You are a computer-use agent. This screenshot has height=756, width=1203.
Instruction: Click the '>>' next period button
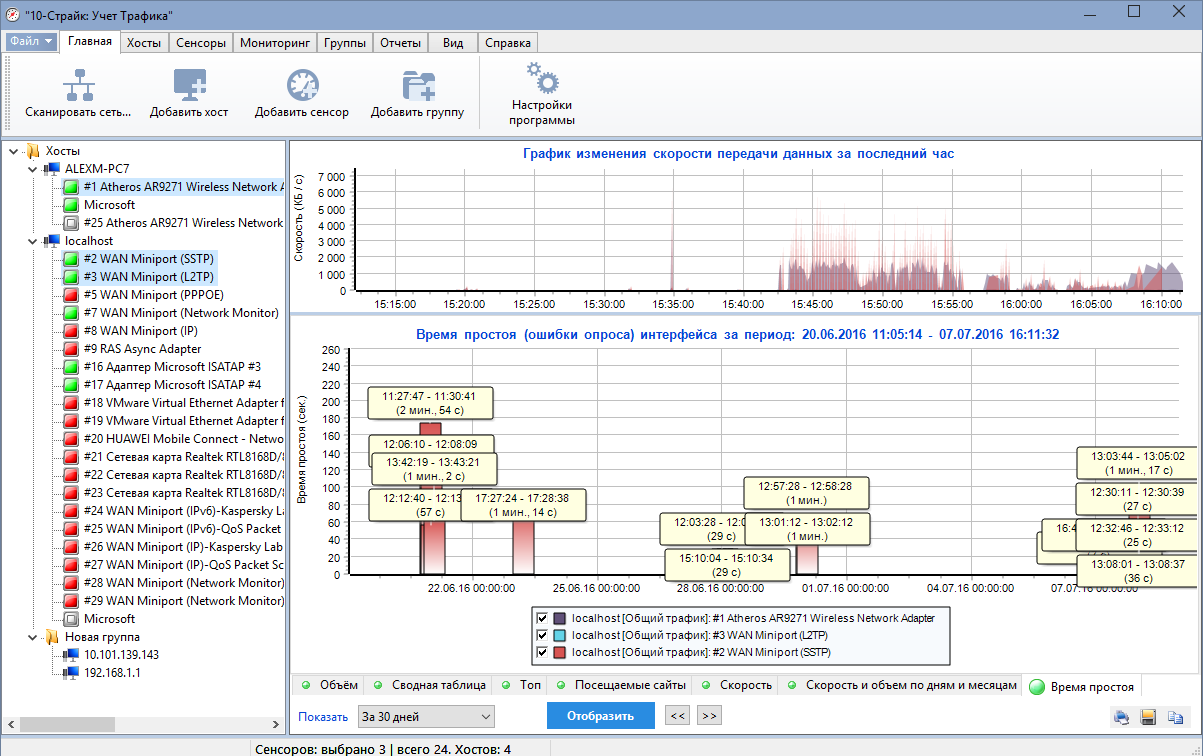(709, 716)
